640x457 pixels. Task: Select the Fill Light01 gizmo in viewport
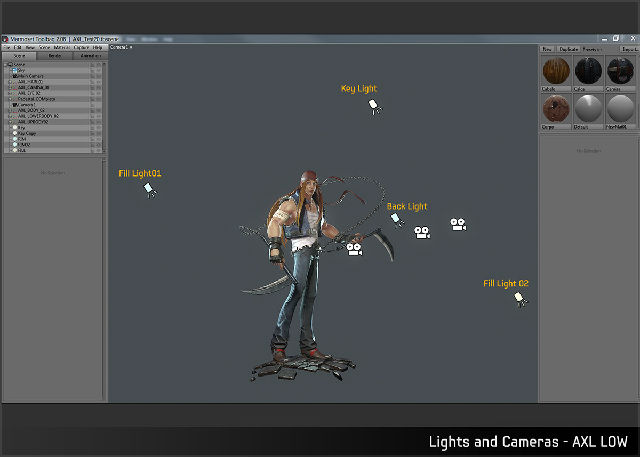click(x=150, y=190)
